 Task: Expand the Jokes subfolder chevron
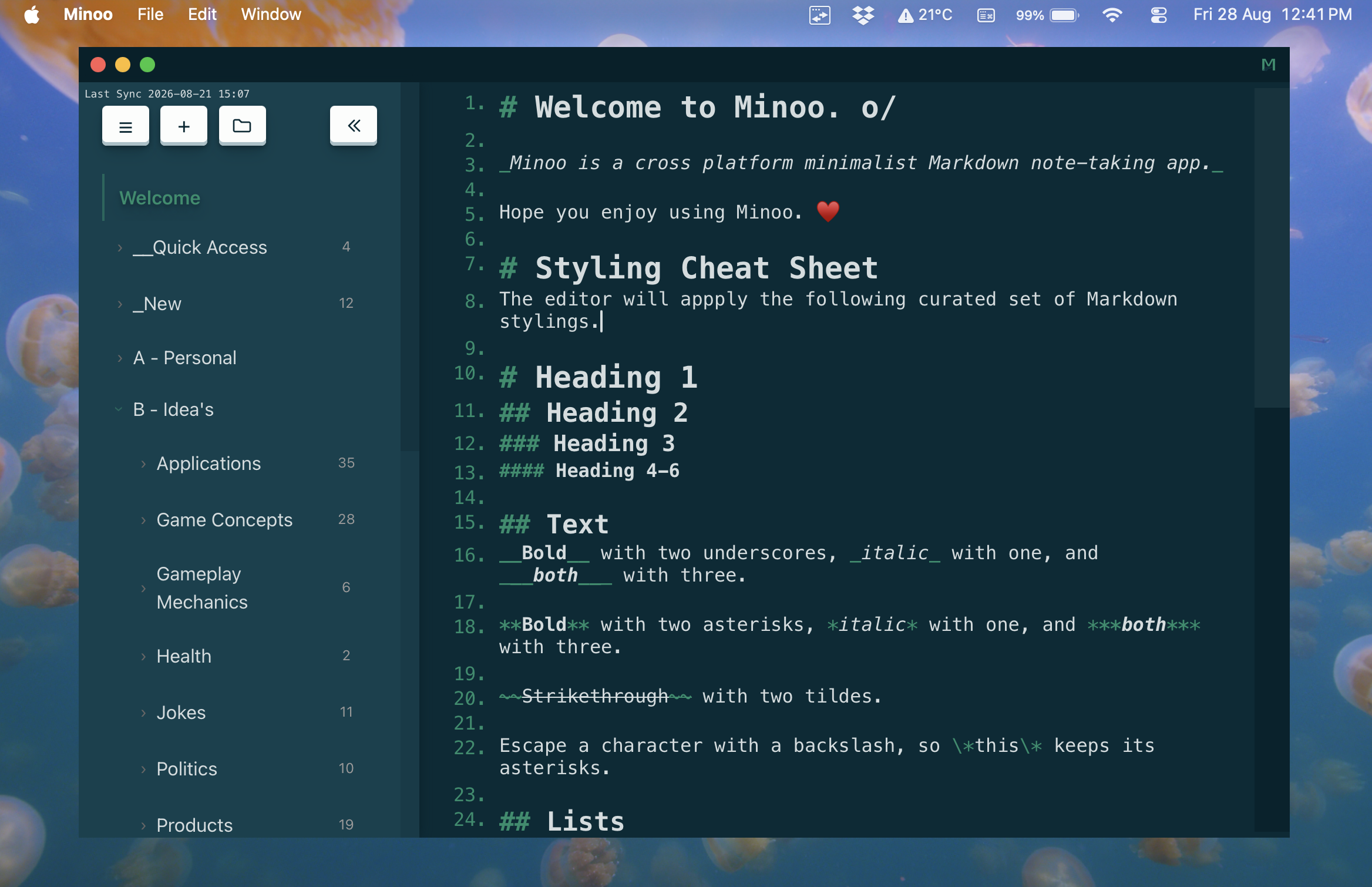[x=143, y=713]
